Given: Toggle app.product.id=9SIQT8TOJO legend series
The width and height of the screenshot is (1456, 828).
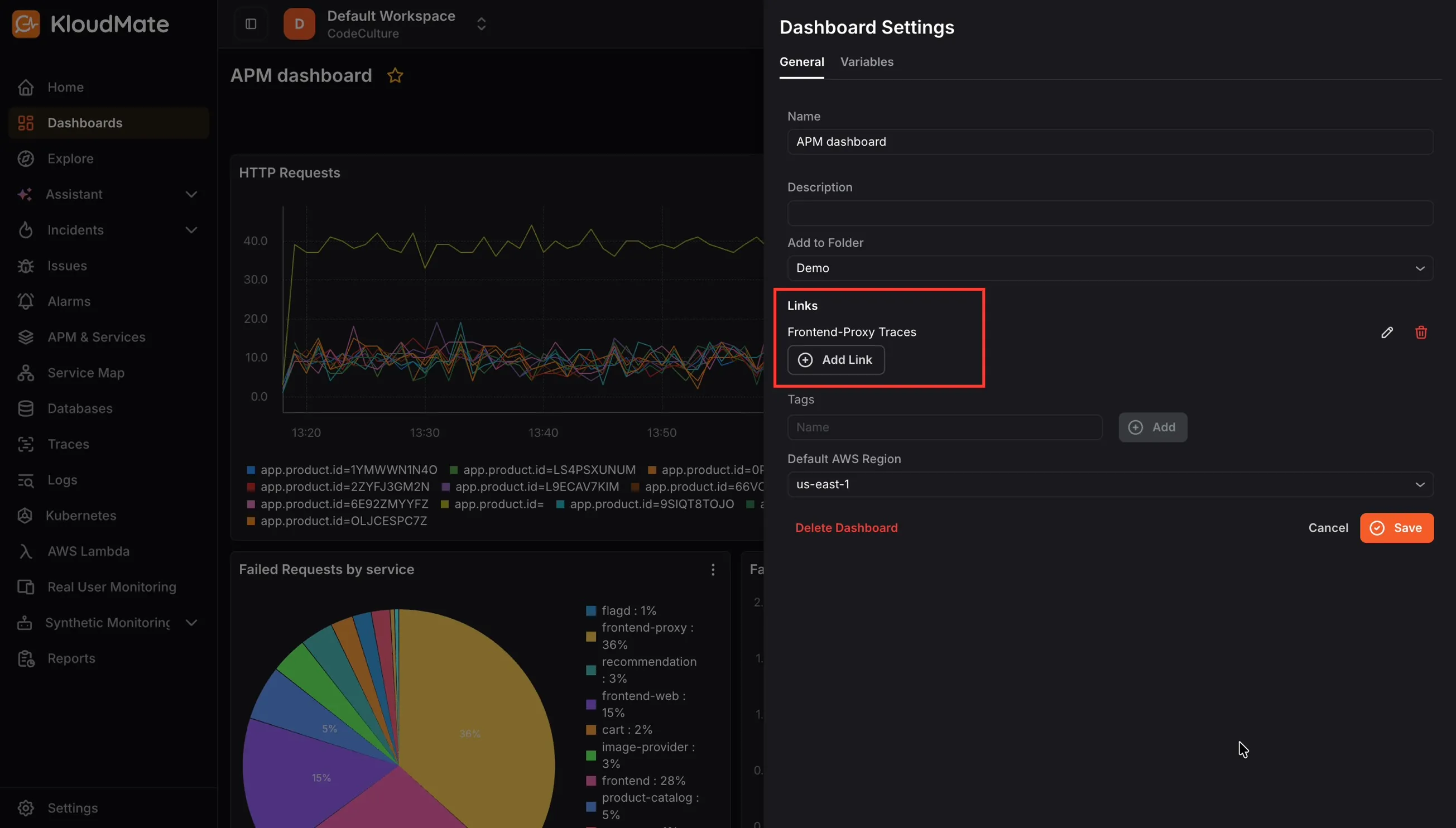Looking at the screenshot, I should tap(645, 504).
